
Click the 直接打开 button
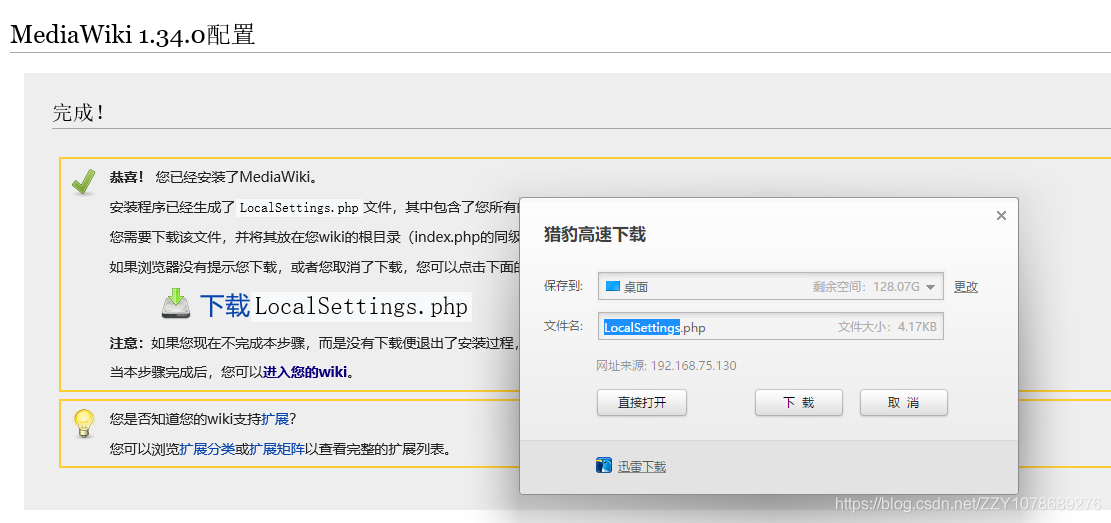pyautogui.click(x=642, y=403)
